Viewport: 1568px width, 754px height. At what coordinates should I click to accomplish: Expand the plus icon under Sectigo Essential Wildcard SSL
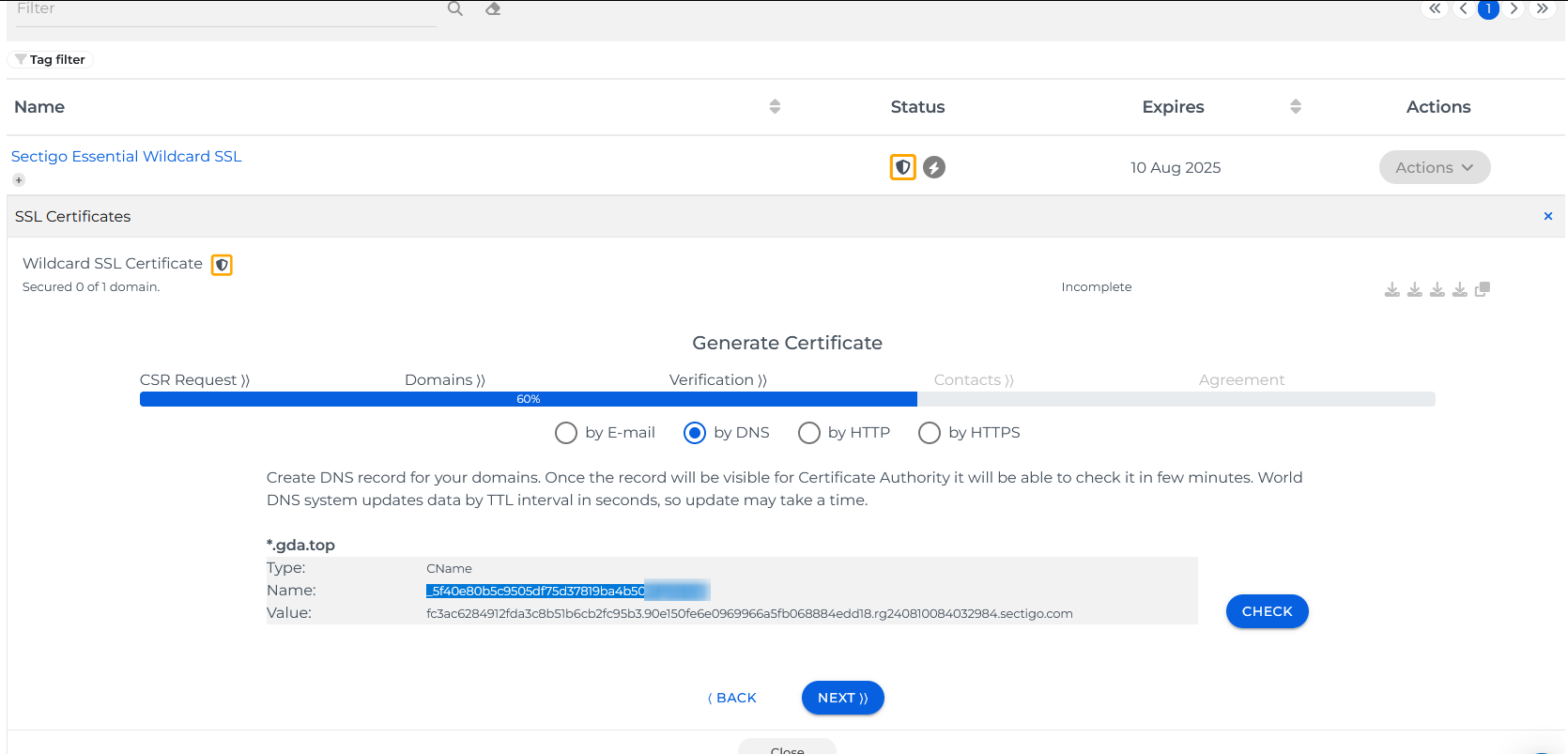[x=19, y=180]
